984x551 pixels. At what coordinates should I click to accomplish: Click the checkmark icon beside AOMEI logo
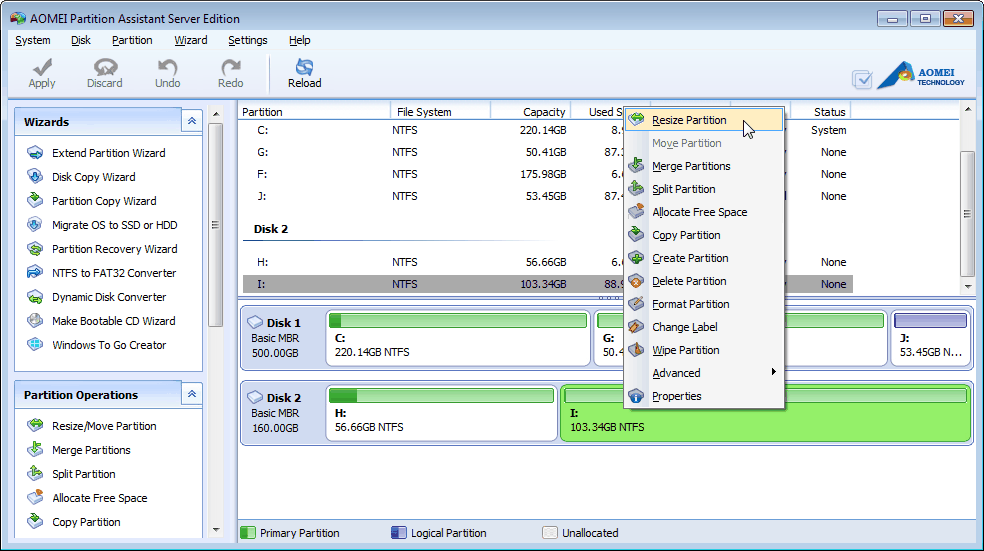pos(862,80)
